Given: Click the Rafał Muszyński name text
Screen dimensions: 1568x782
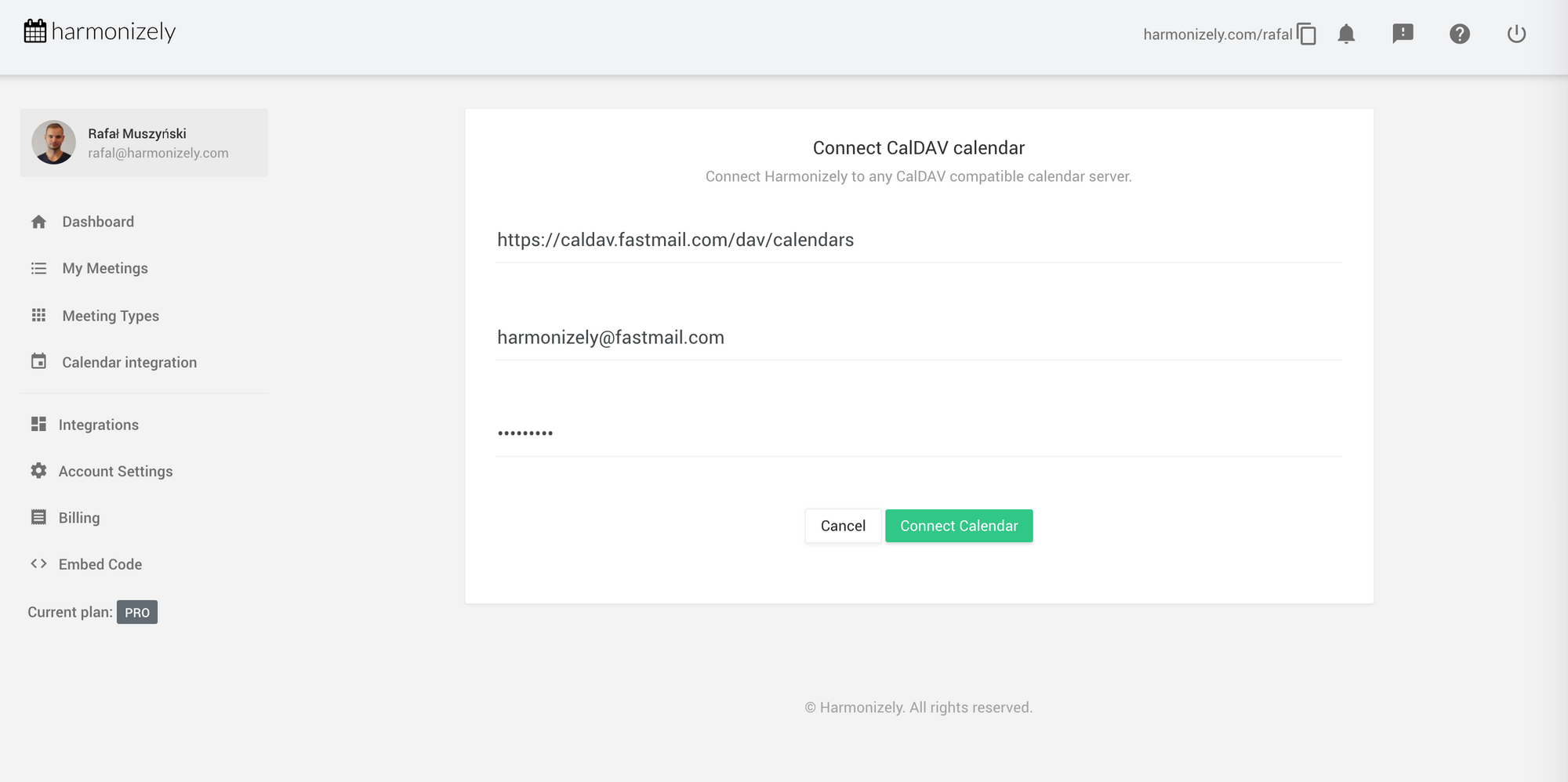Looking at the screenshot, I should (x=137, y=133).
